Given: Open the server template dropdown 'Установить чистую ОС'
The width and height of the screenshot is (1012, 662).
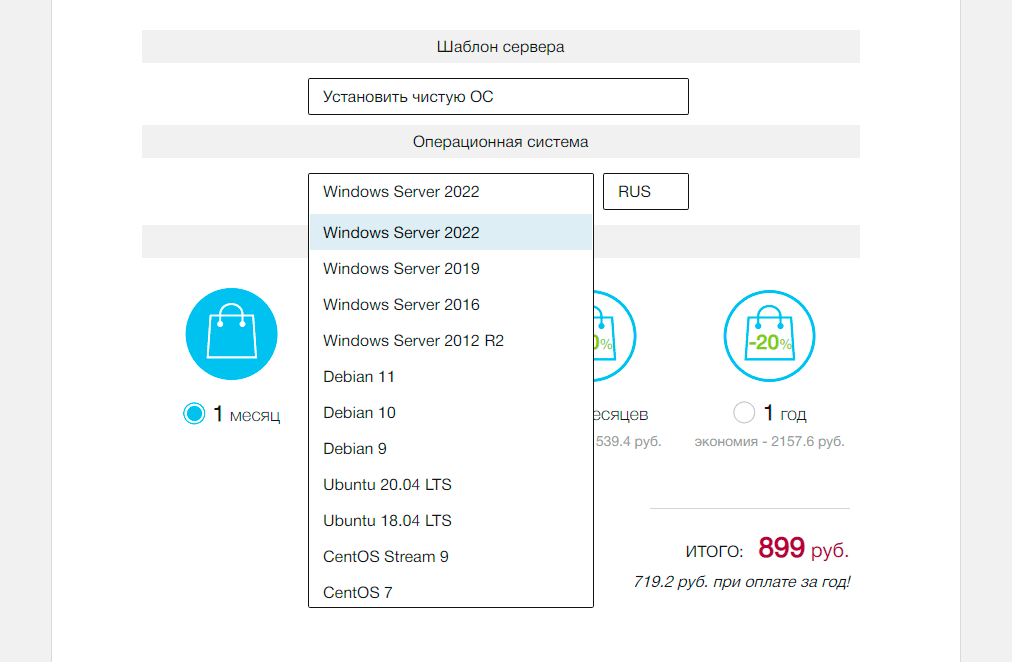Looking at the screenshot, I should (498, 97).
